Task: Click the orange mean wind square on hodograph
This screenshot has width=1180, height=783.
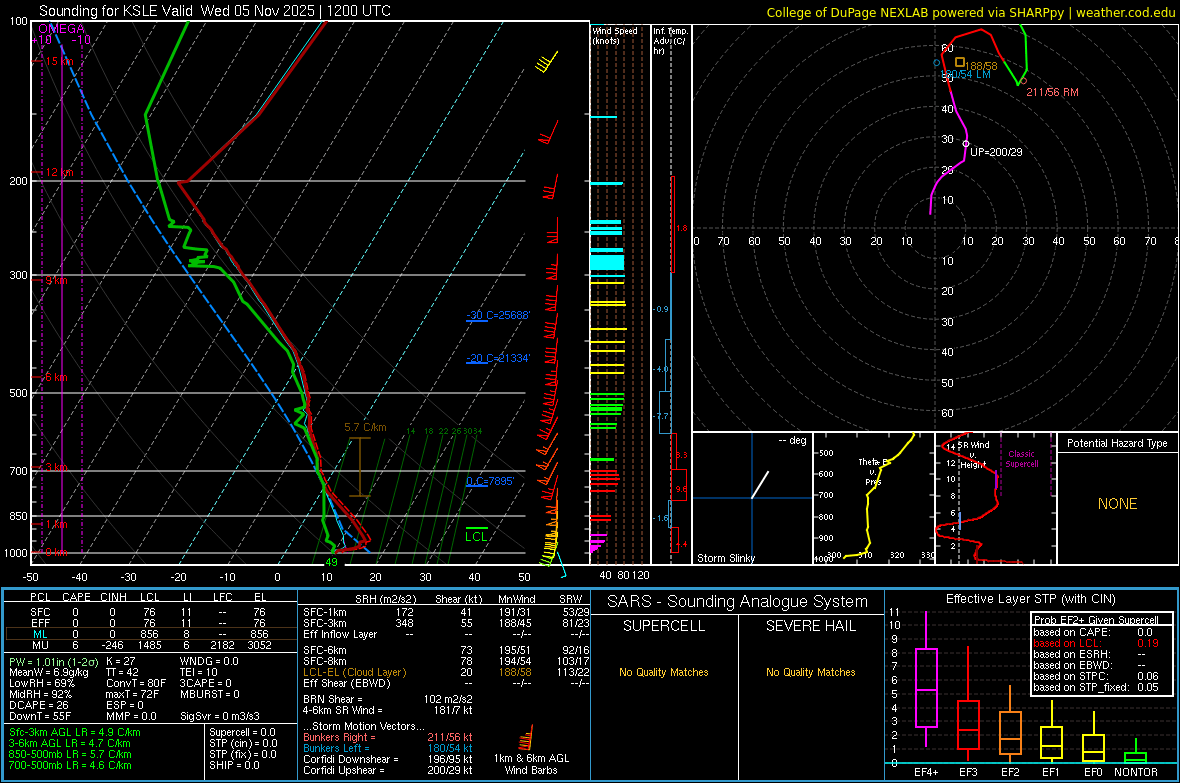Action: [960, 62]
